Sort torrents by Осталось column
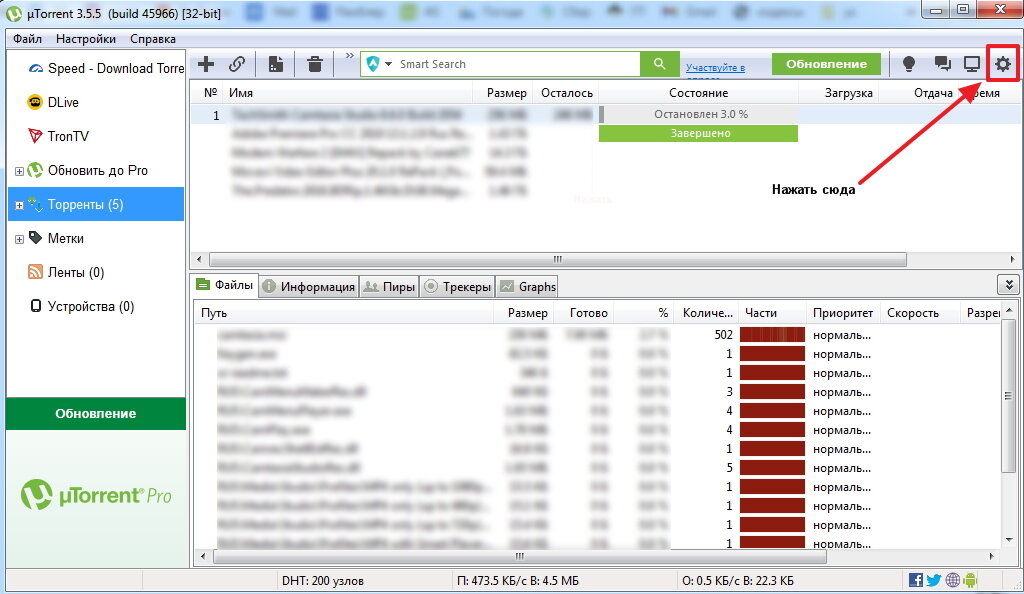This screenshot has height=594, width=1024. (566, 93)
